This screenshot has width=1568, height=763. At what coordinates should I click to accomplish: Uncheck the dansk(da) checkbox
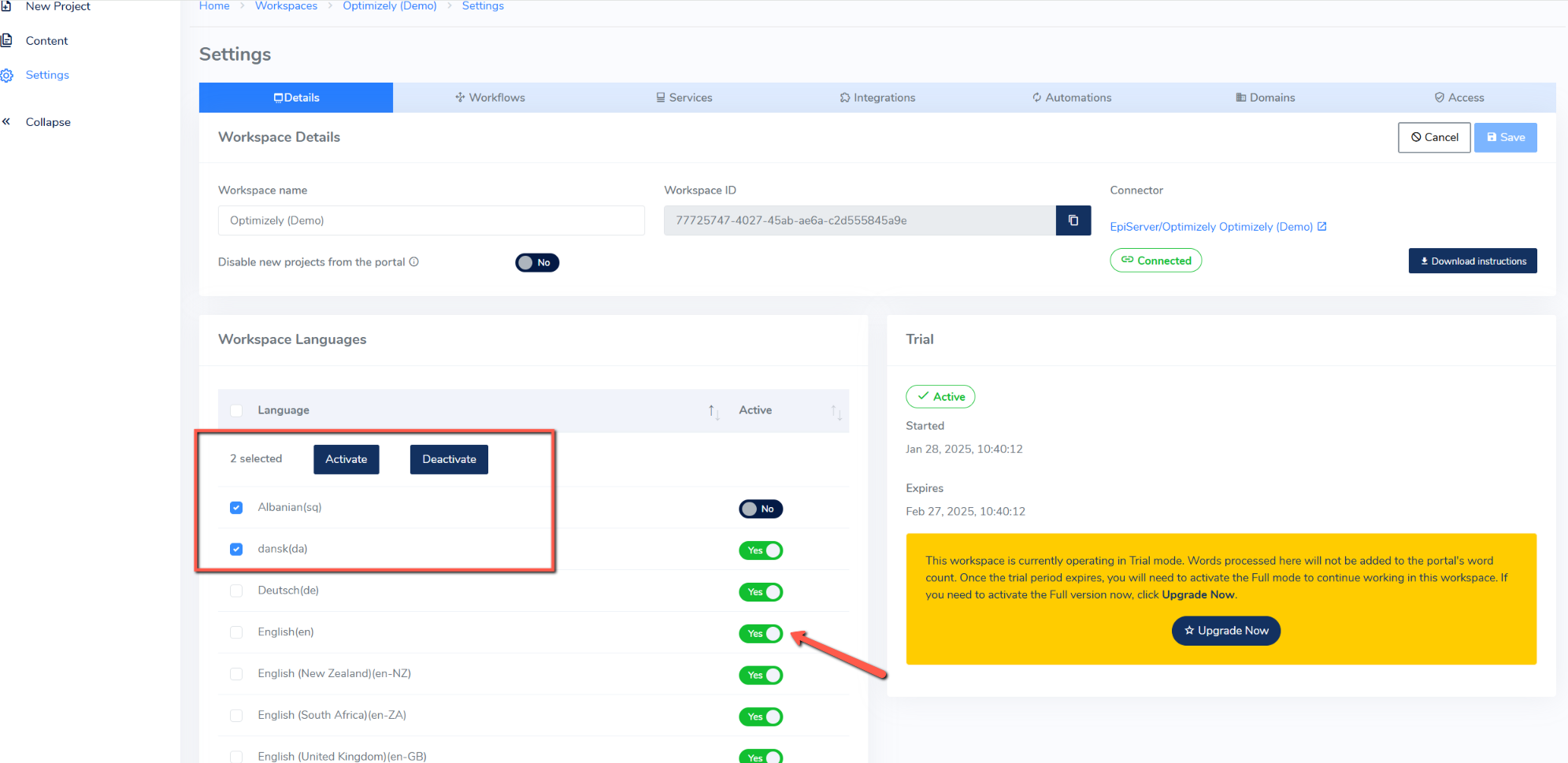click(236, 549)
